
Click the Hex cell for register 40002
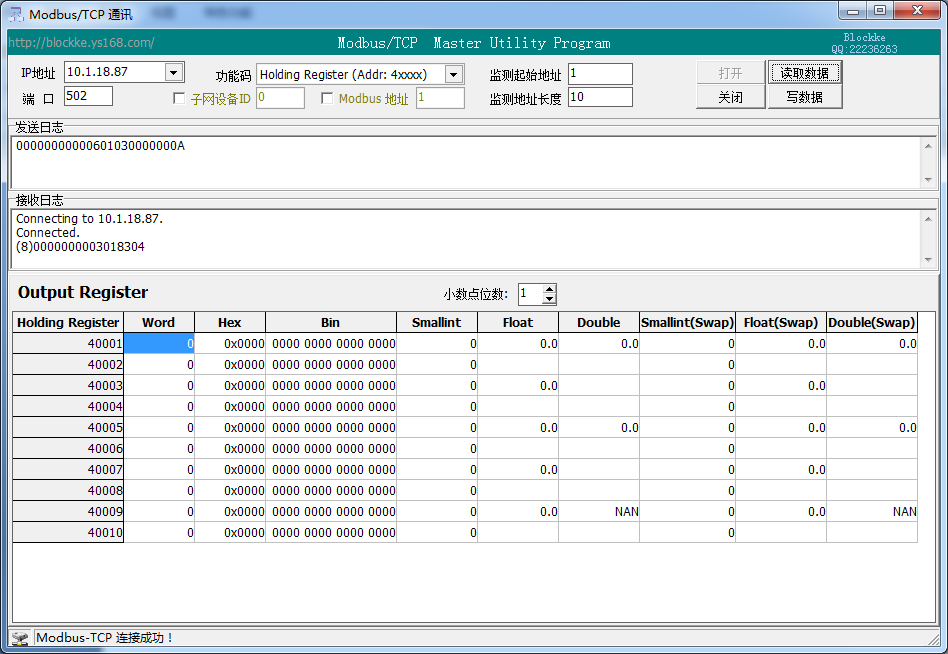[230, 364]
